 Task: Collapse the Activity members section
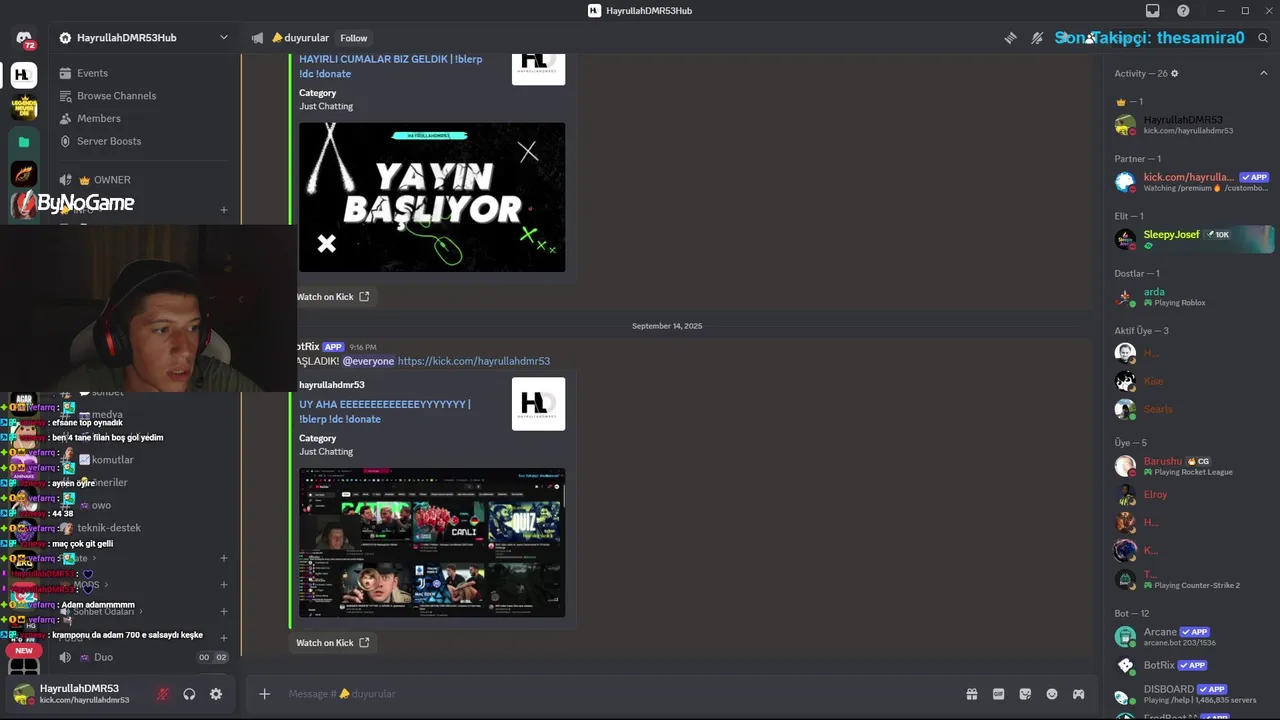point(1264,73)
